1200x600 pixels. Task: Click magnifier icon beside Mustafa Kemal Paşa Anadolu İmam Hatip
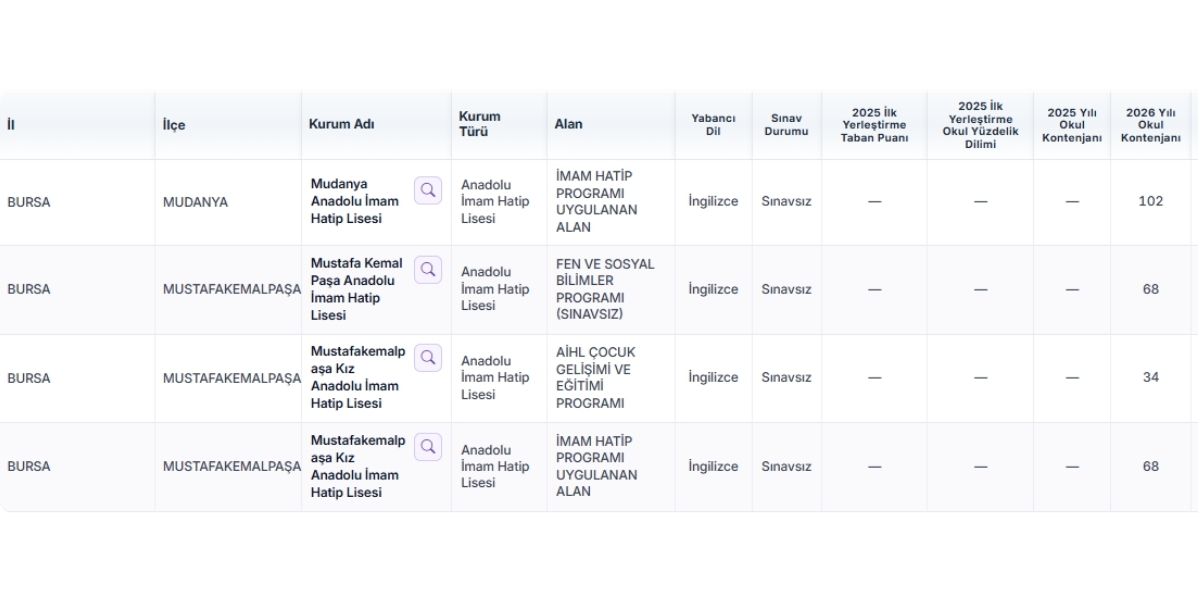tap(428, 270)
